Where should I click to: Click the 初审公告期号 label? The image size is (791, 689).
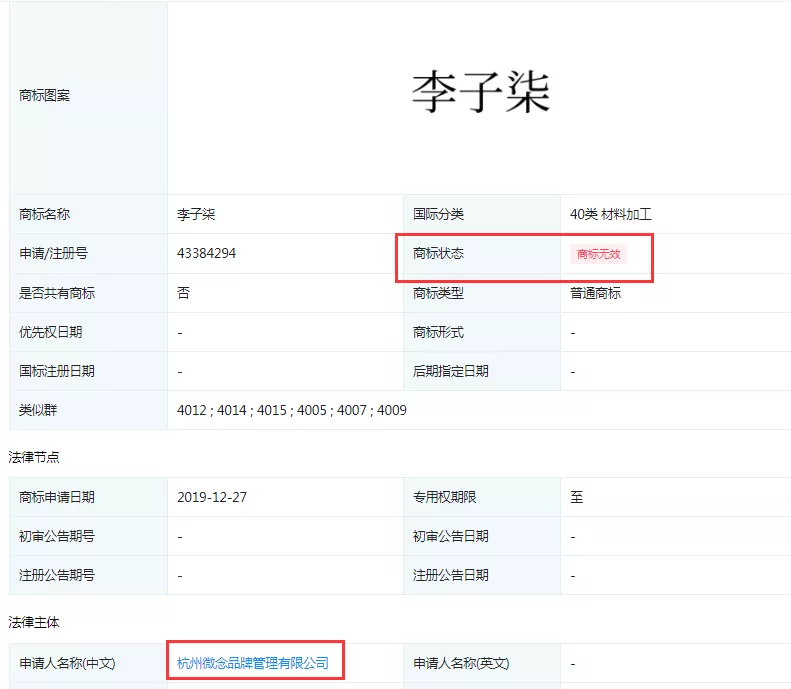57,536
